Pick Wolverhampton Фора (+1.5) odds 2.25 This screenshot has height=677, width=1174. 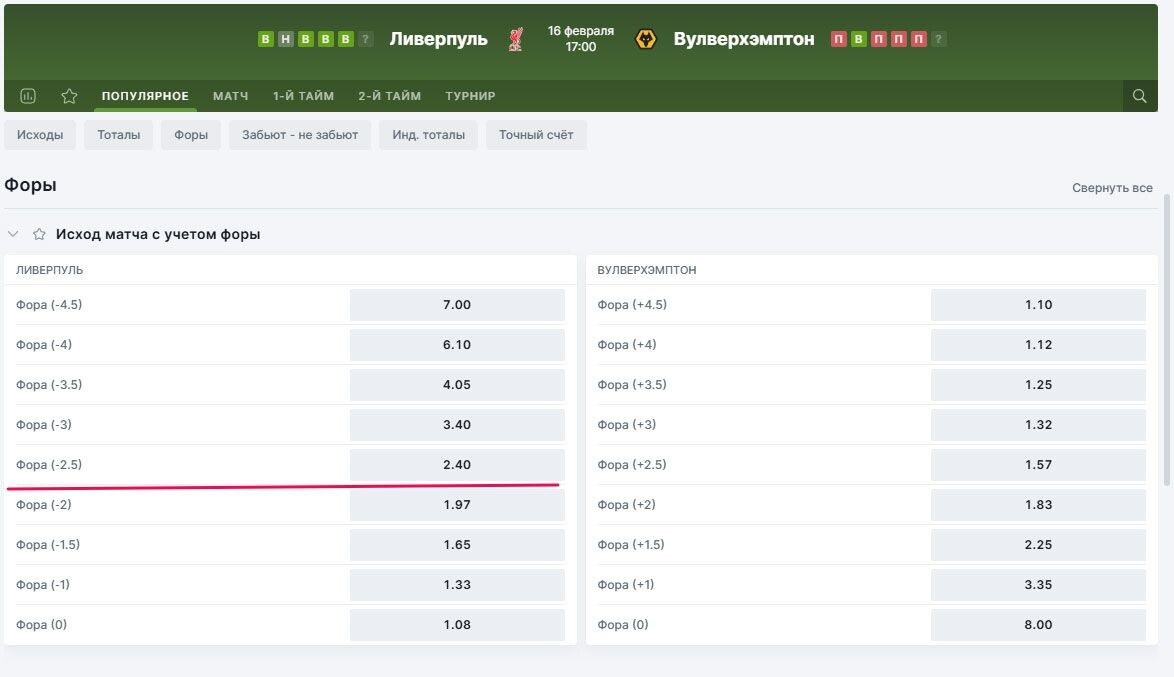point(1038,544)
